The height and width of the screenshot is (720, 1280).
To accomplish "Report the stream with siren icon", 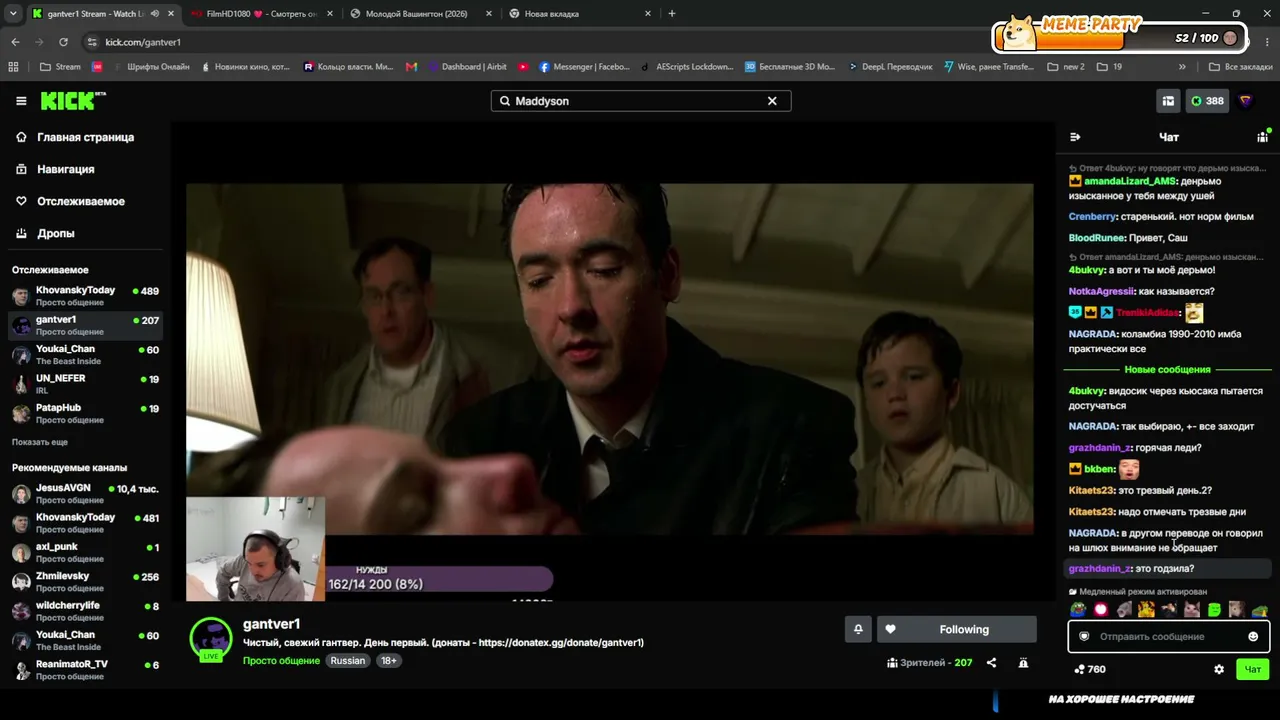I will click(1023, 662).
